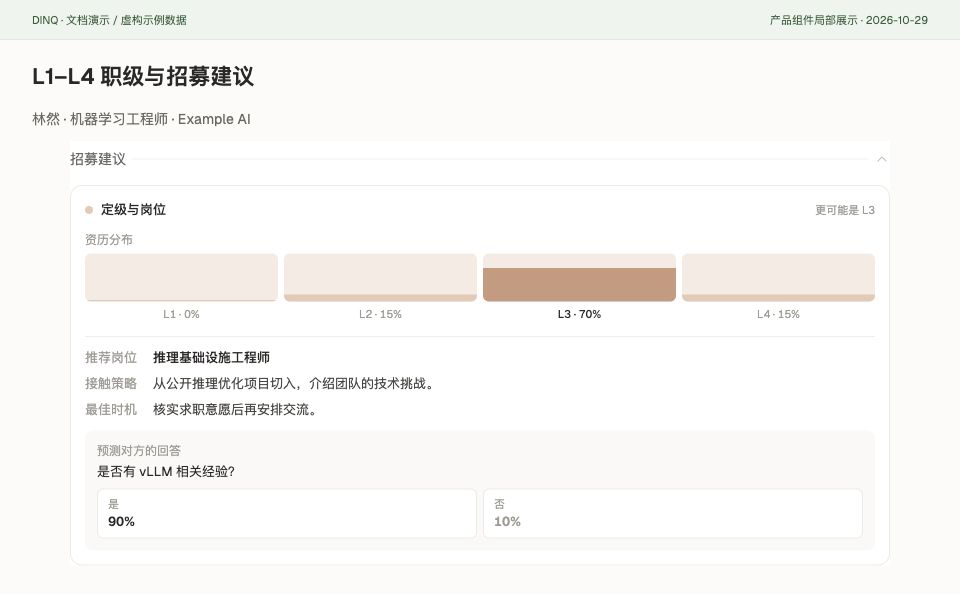960x594 pixels.
Task: Click the 否 10% answer card
Action: click(673, 513)
